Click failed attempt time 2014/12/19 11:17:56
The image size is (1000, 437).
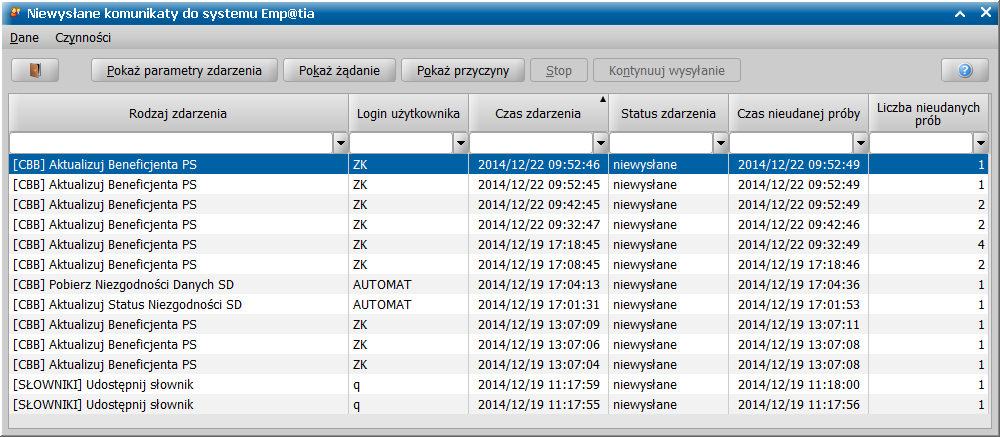coord(799,404)
